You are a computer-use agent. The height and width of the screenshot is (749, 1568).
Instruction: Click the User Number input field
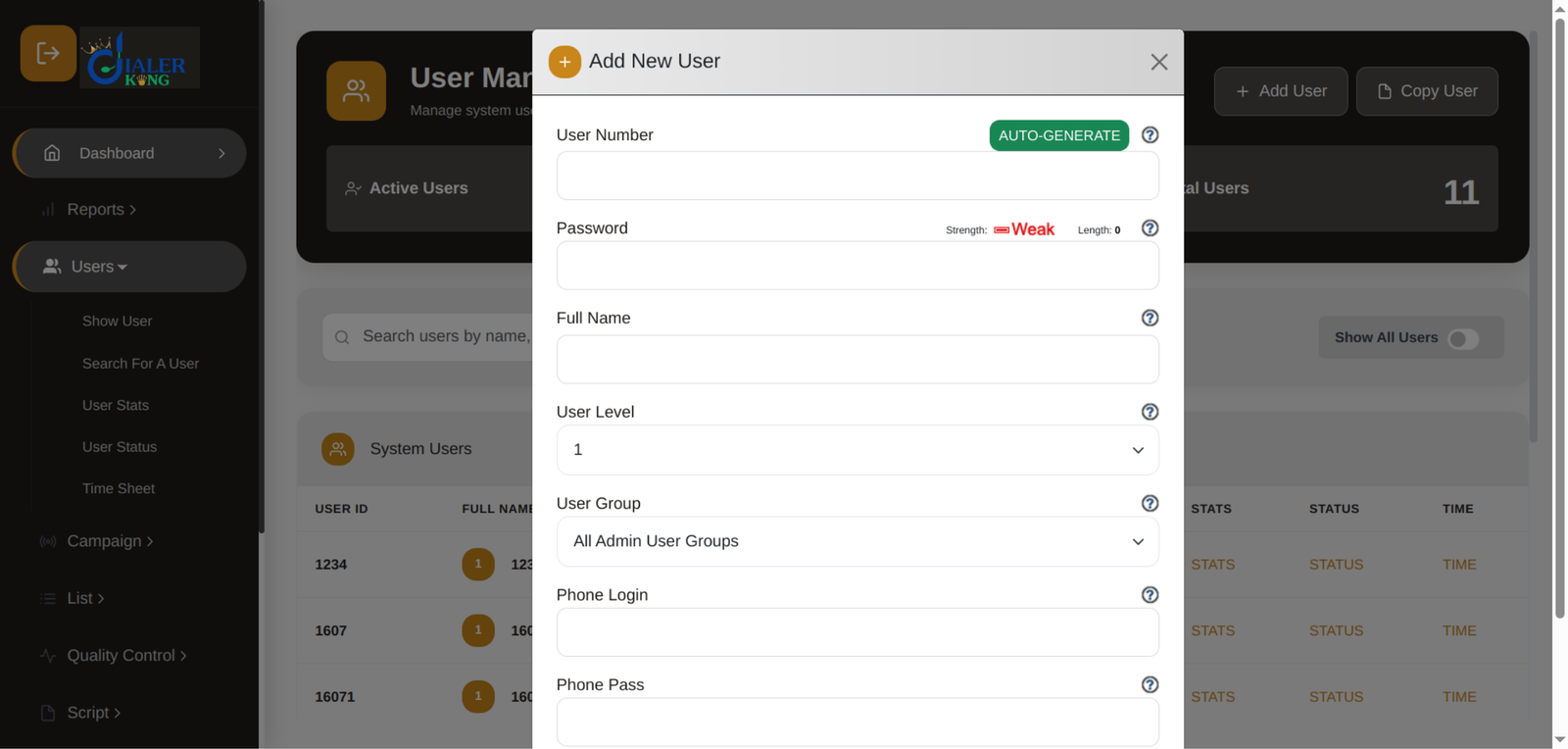[x=857, y=175]
